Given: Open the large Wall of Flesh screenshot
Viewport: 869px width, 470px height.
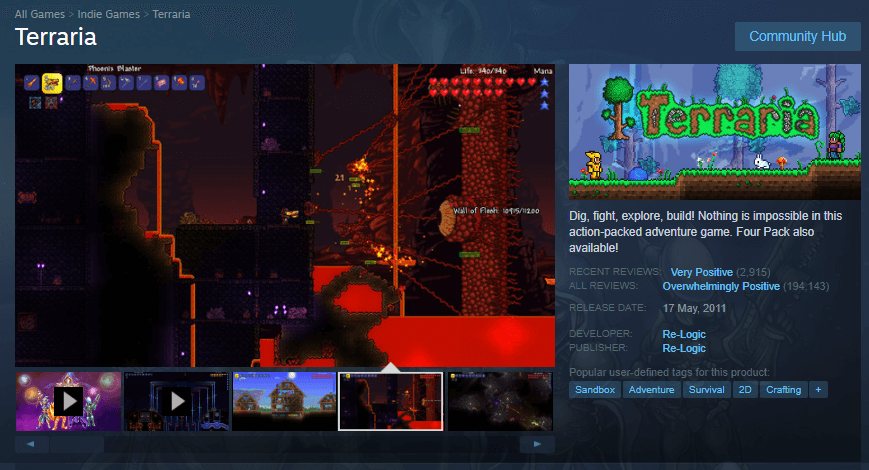Looking at the screenshot, I should tap(285, 215).
